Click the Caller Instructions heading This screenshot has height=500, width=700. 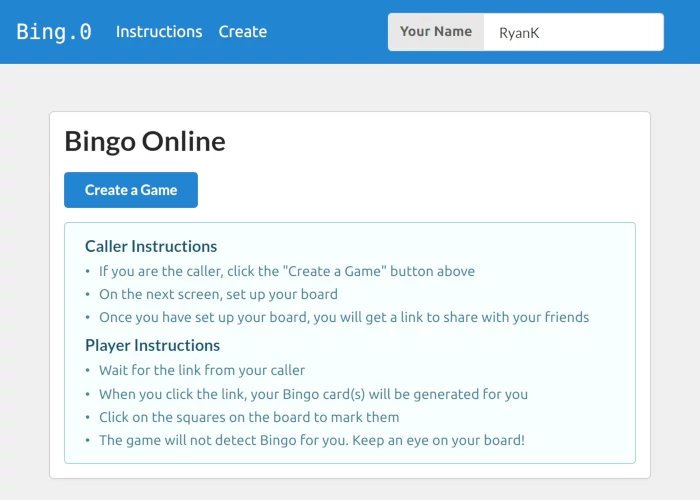click(x=151, y=246)
